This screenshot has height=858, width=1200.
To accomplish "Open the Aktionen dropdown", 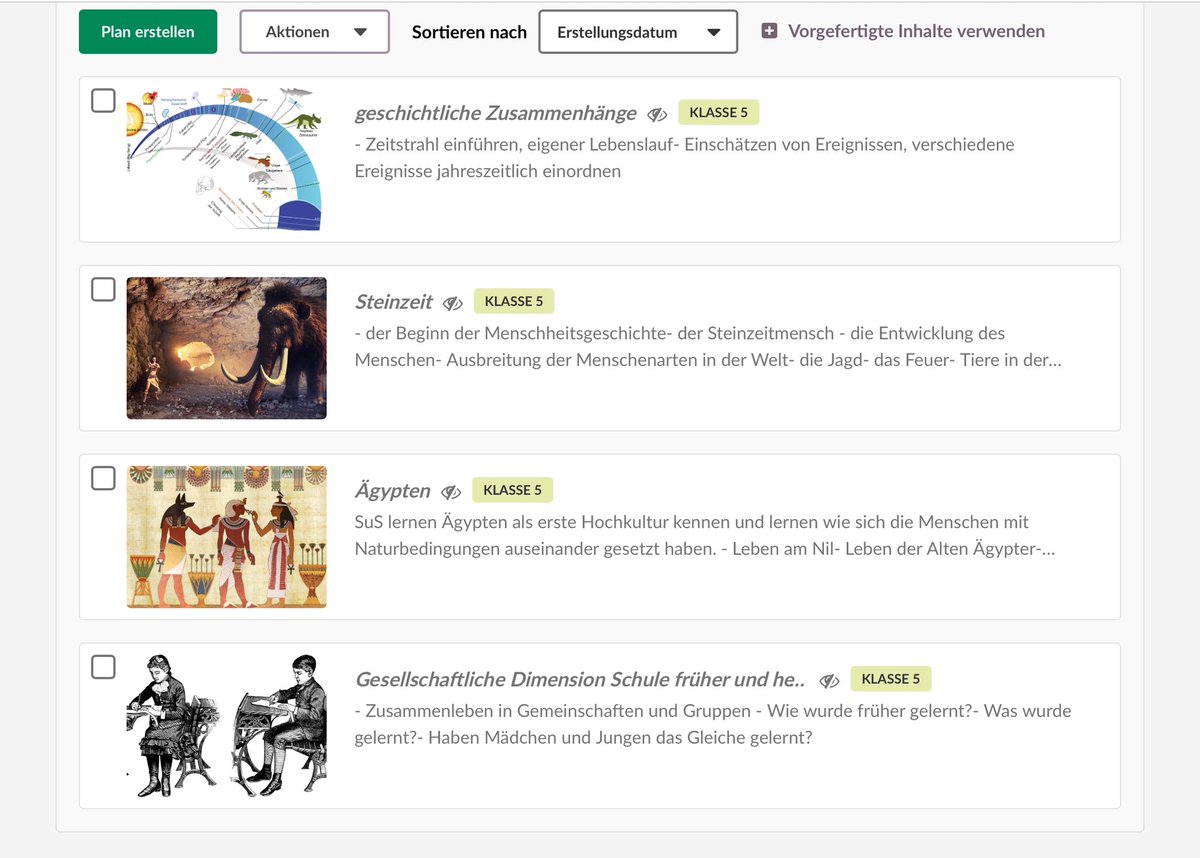I will (314, 31).
